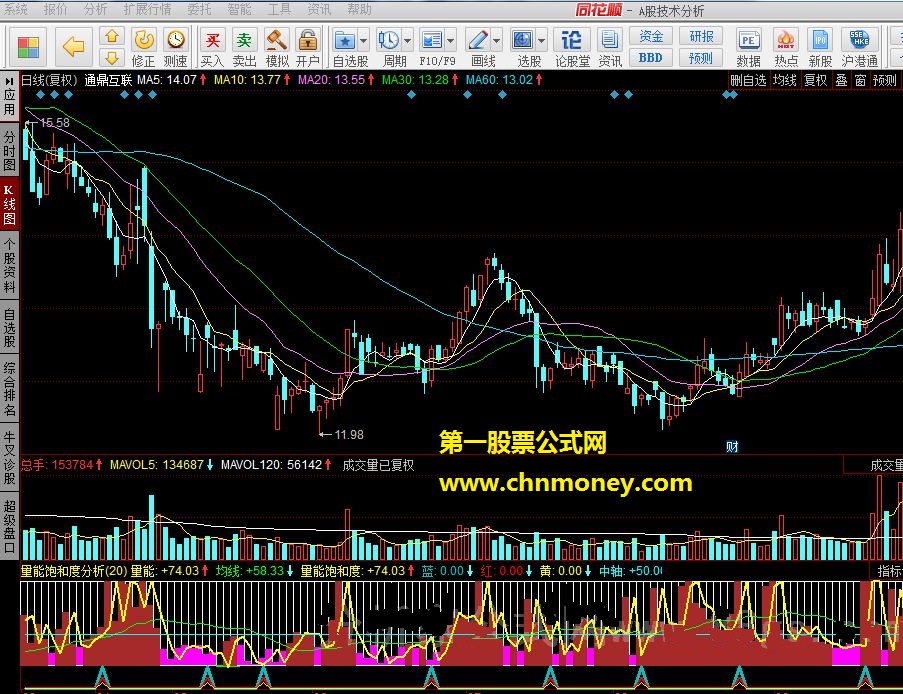Open the 报价 menu

click(x=55, y=9)
